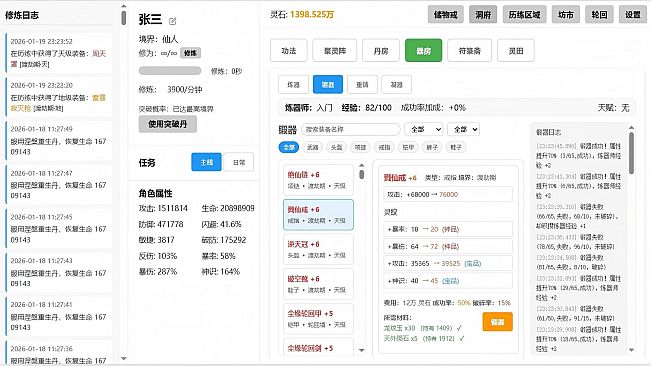Filter equipment by 铠甲 chip
The image size is (651, 366).
pos(408,147)
